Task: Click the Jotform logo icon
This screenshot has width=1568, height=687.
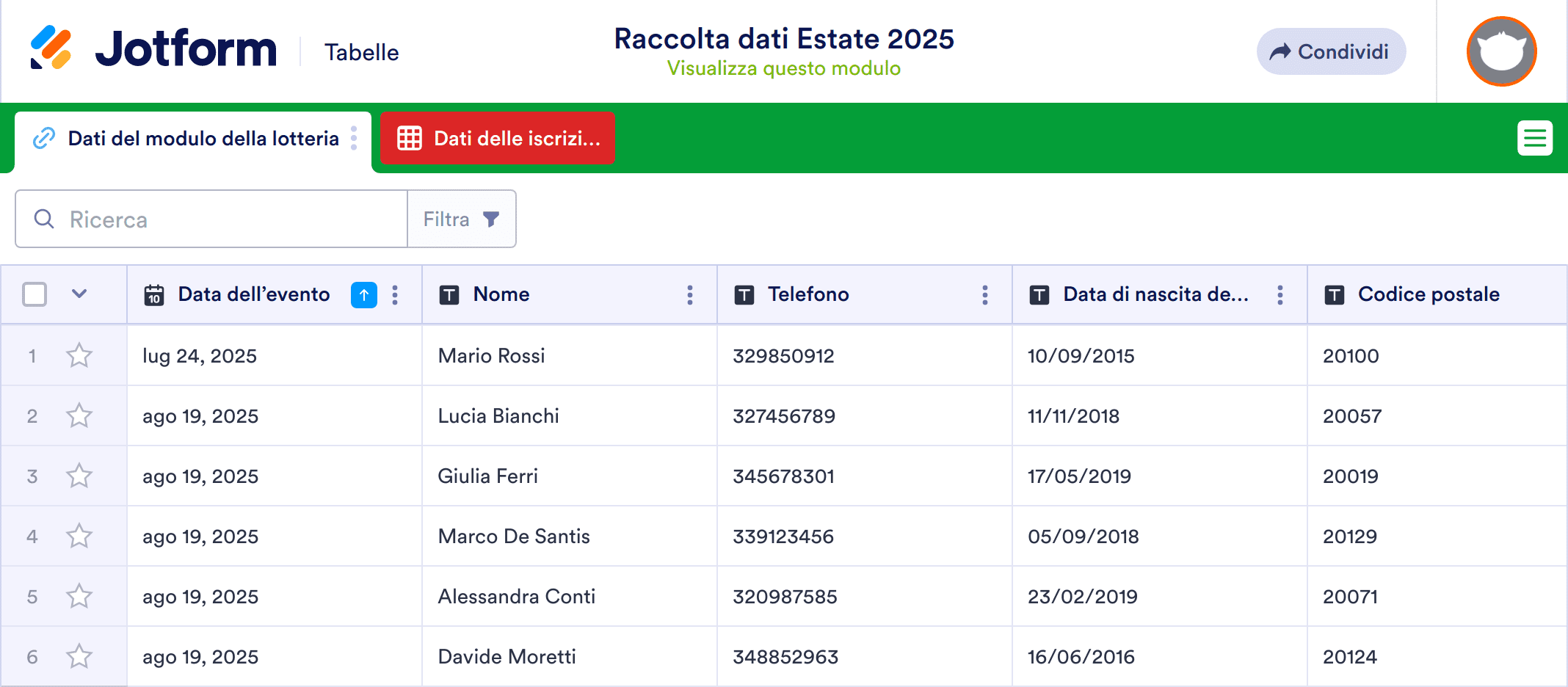Action: pyautogui.click(x=51, y=48)
